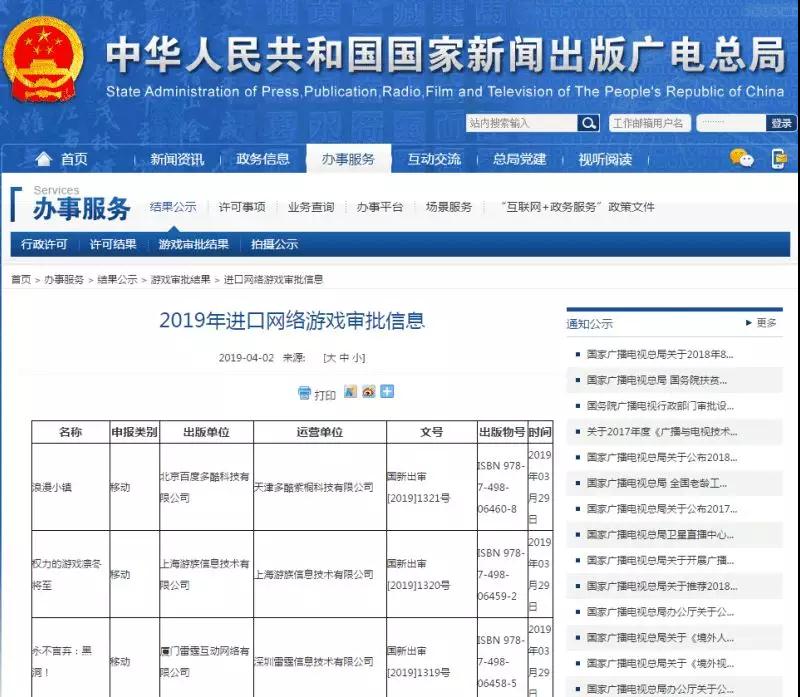Switch to the 游戏审批结果 sub-tab
Screen dimensions: 800x697
click(x=193, y=244)
